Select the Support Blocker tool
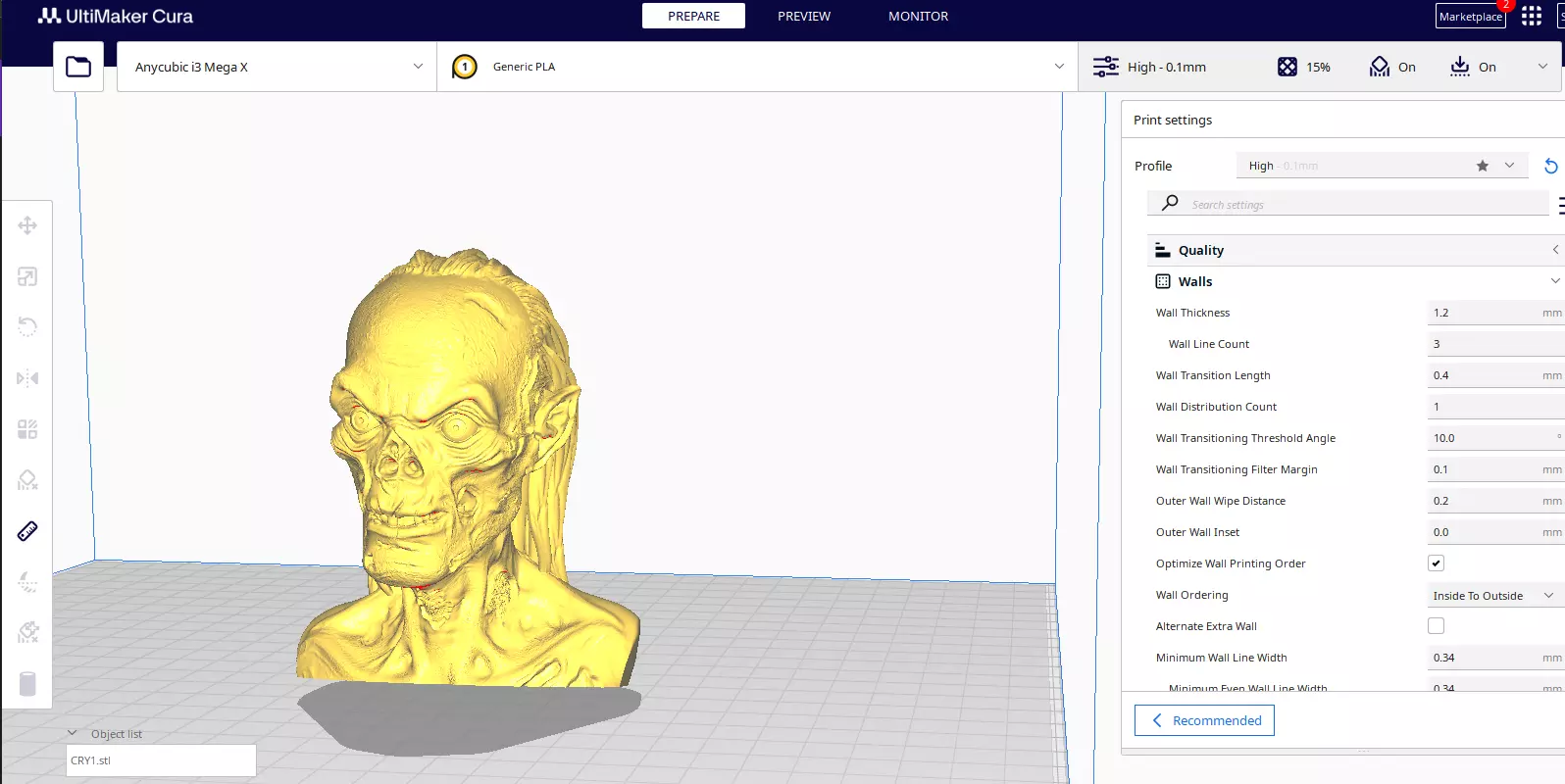The height and width of the screenshot is (784, 1565). [x=27, y=480]
